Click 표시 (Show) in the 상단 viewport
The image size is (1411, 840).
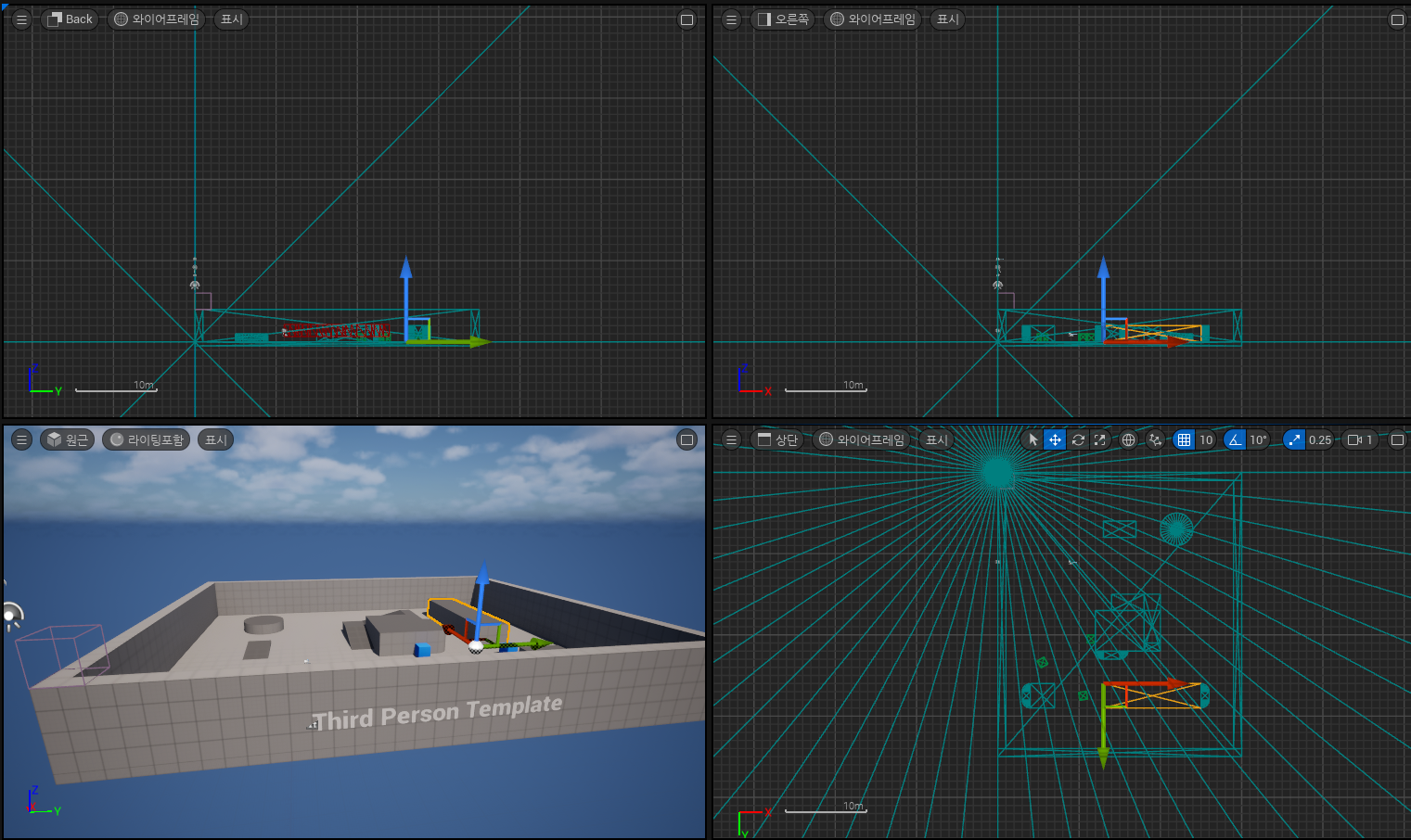point(937,439)
